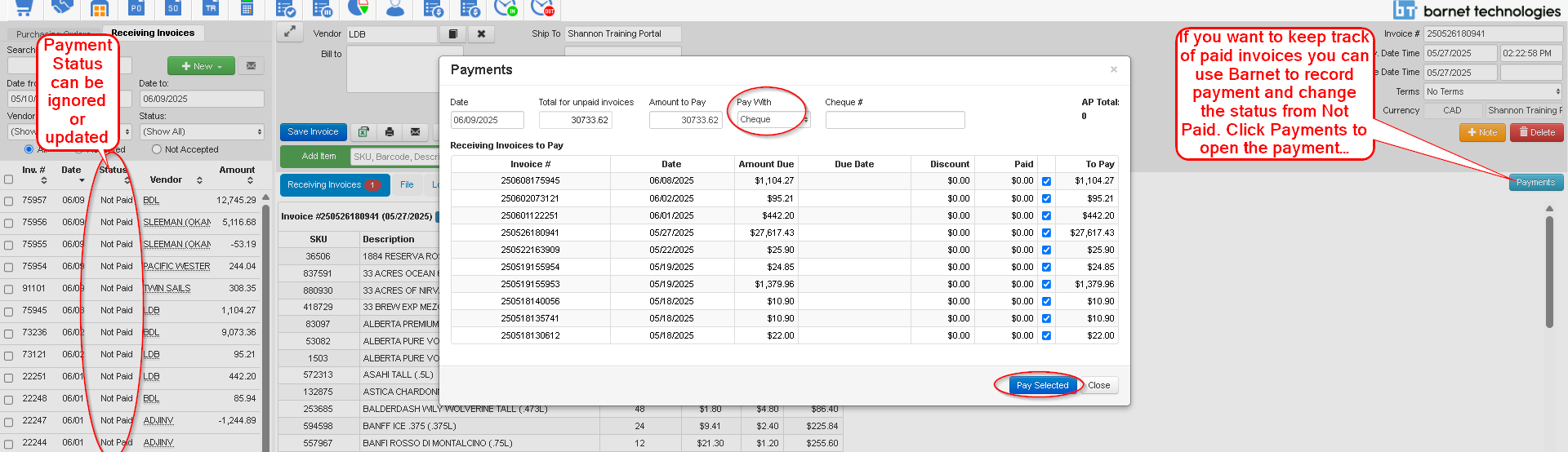Tick the select-all checkbox in invoice list header
The image size is (1568, 452).
pyautogui.click(x=8, y=179)
